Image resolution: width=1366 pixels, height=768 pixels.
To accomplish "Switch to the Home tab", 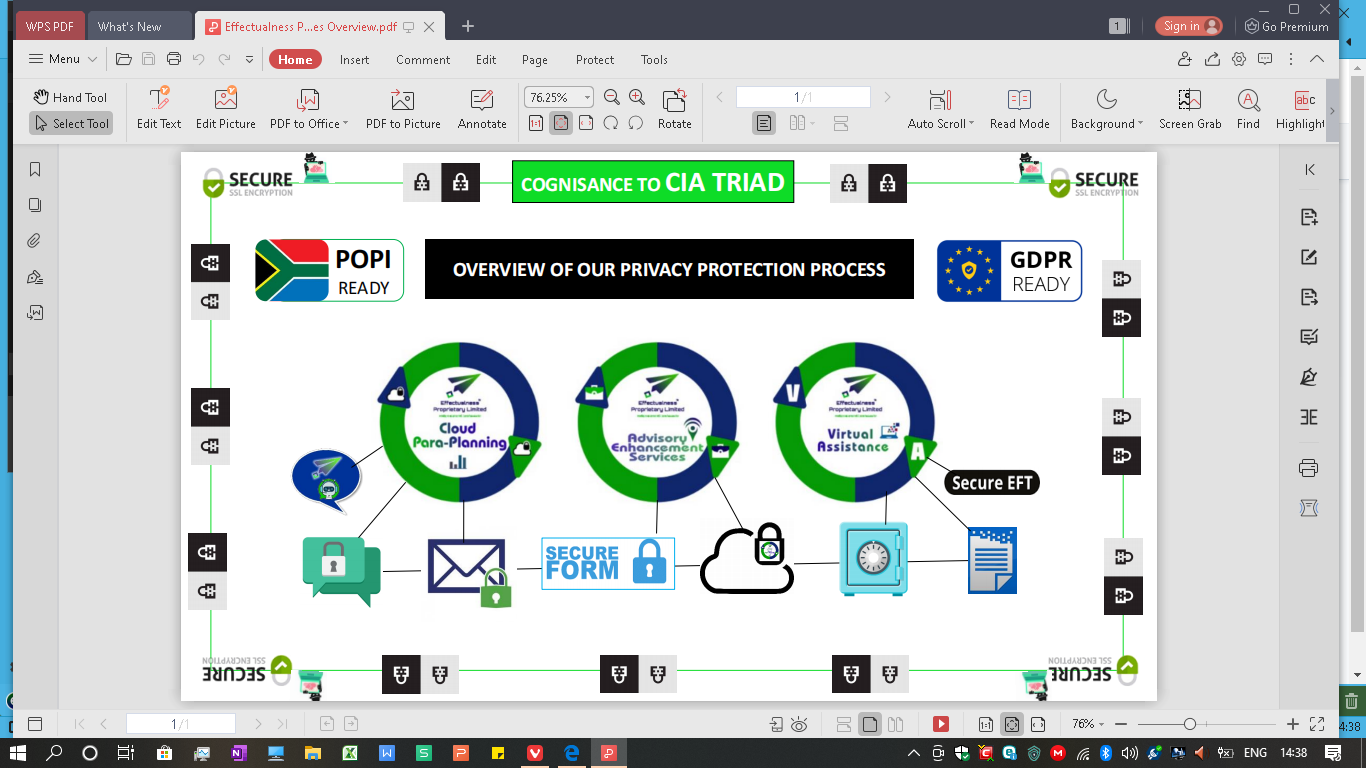I will pos(295,59).
